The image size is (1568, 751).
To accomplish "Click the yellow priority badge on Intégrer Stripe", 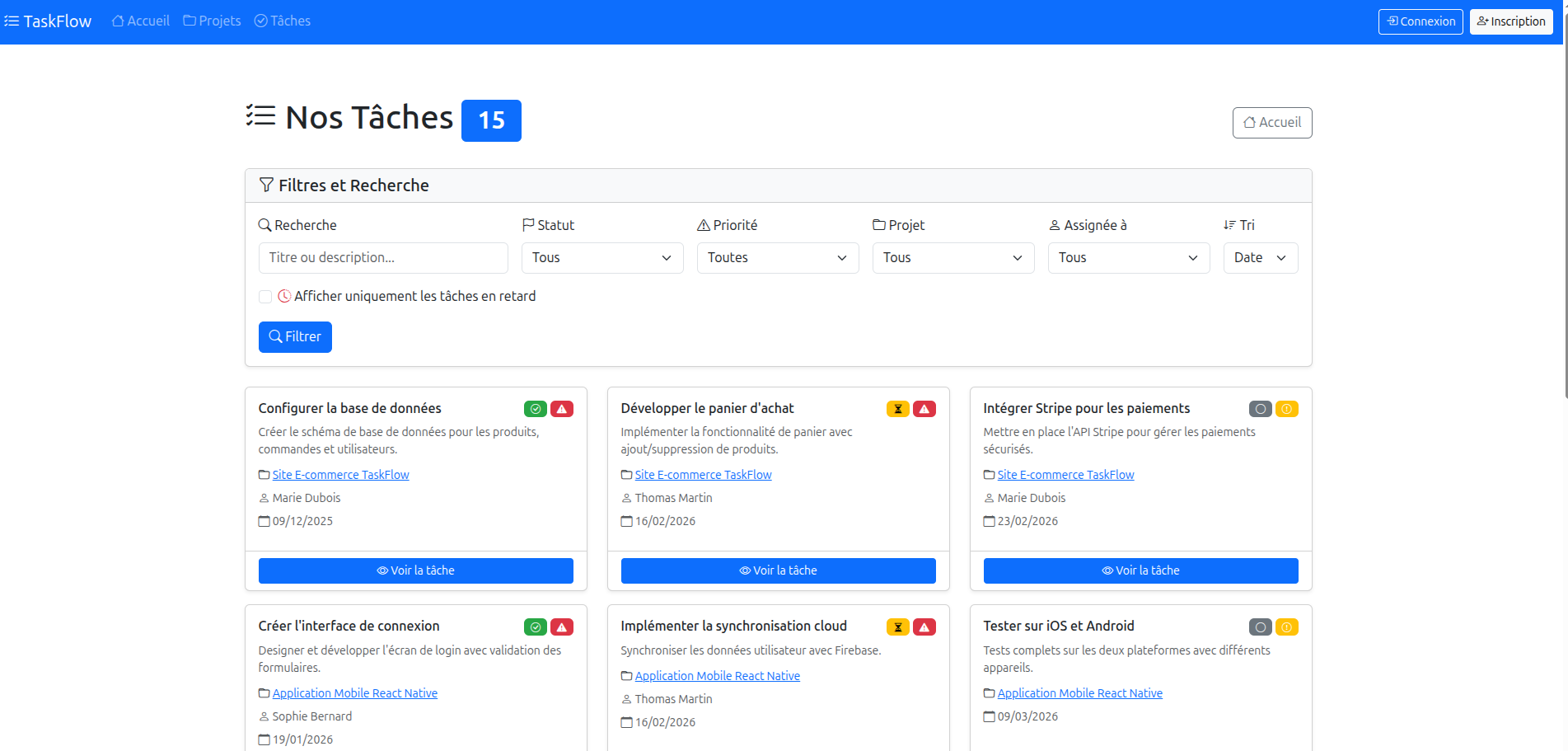I will (1287, 409).
